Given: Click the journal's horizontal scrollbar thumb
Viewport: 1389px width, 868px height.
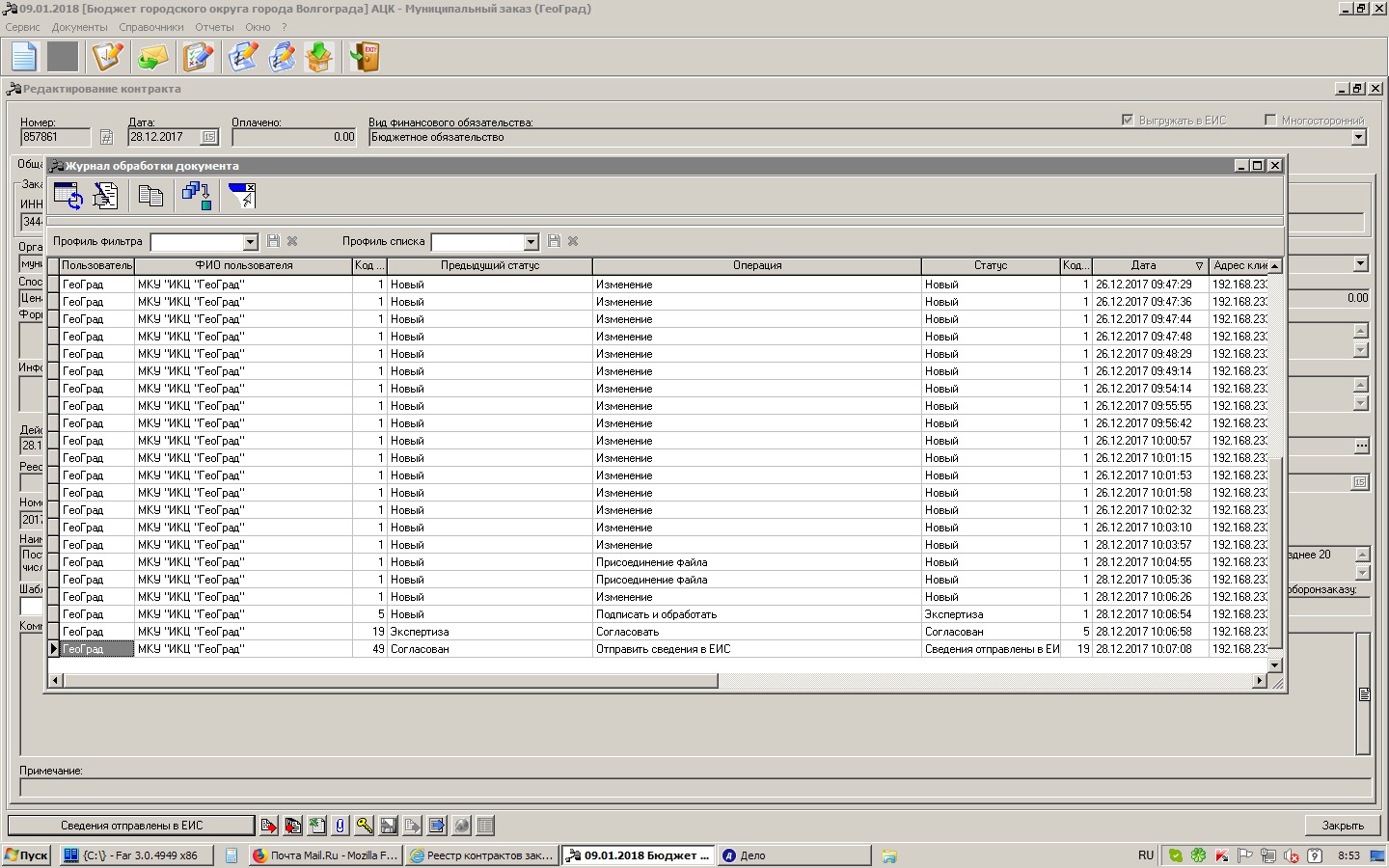Looking at the screenshot, I should pyautogui.click(x=386, y=681).
